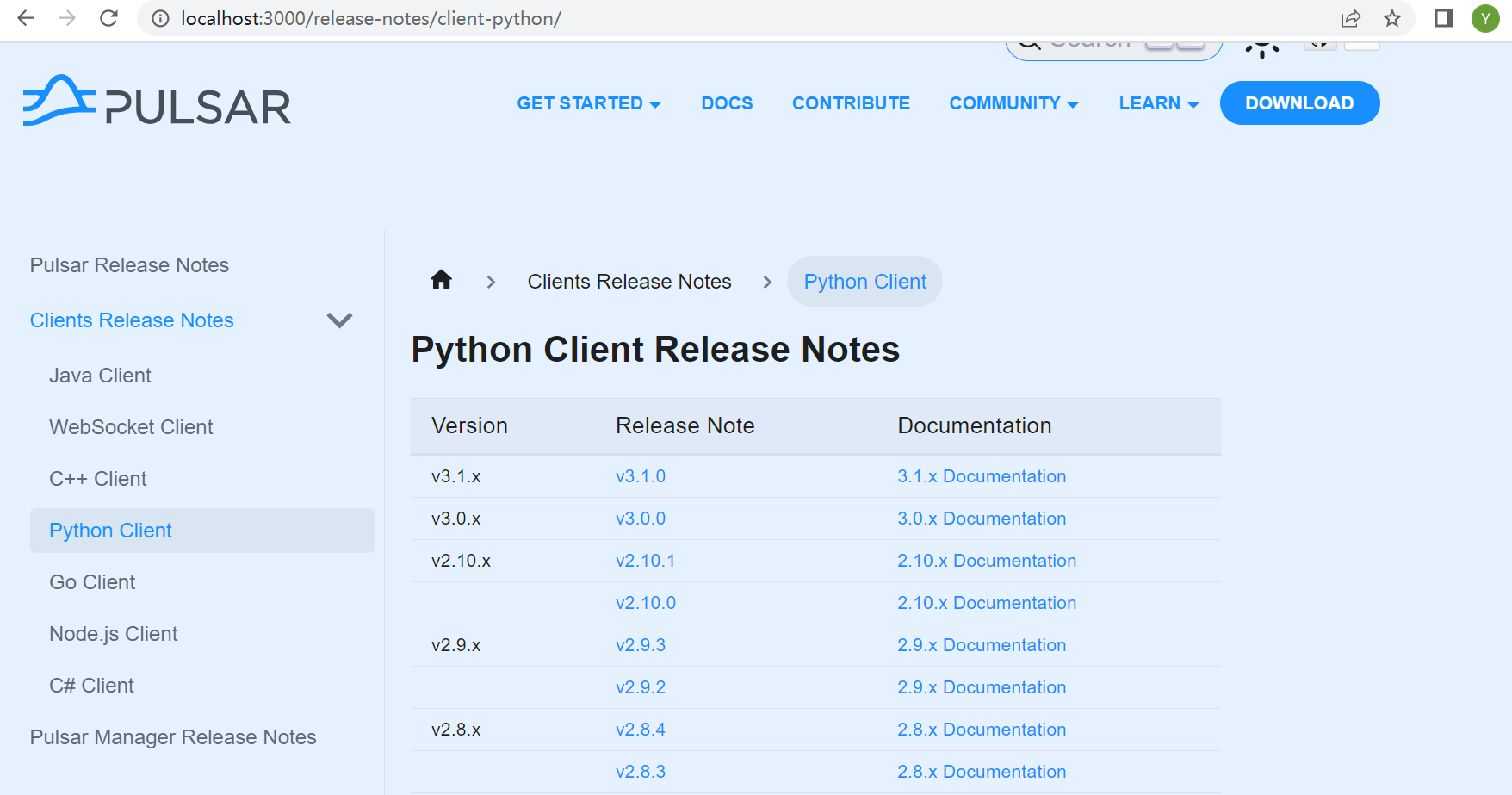The width and height of the screenshot is (1512, 795).
Task: Open 2.10.x Documentation in v2.10.1 row
Action: click(987, 561)
